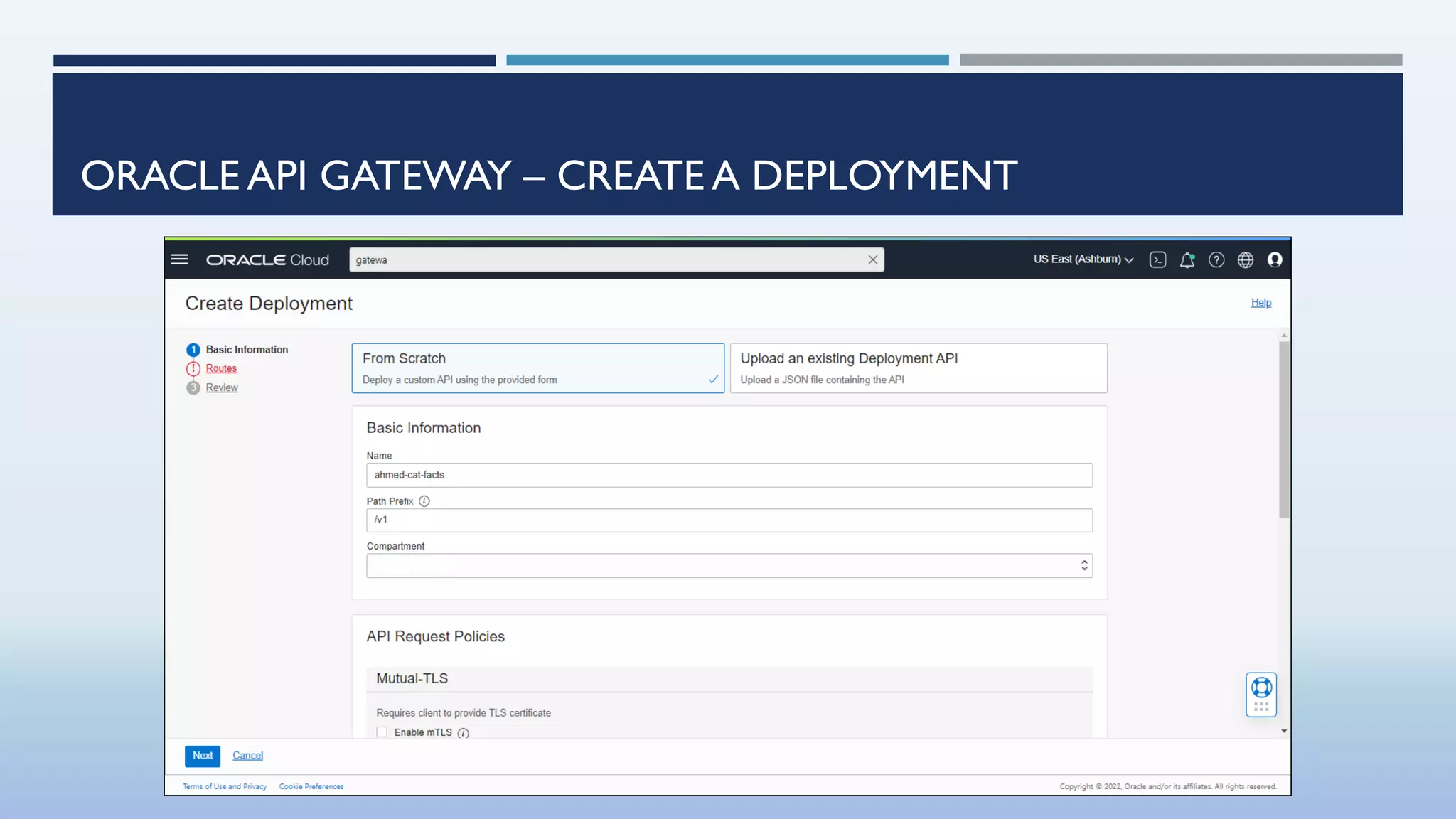
Task: Click the number 1 badge beside Basic Information
Action: point(193,350)
